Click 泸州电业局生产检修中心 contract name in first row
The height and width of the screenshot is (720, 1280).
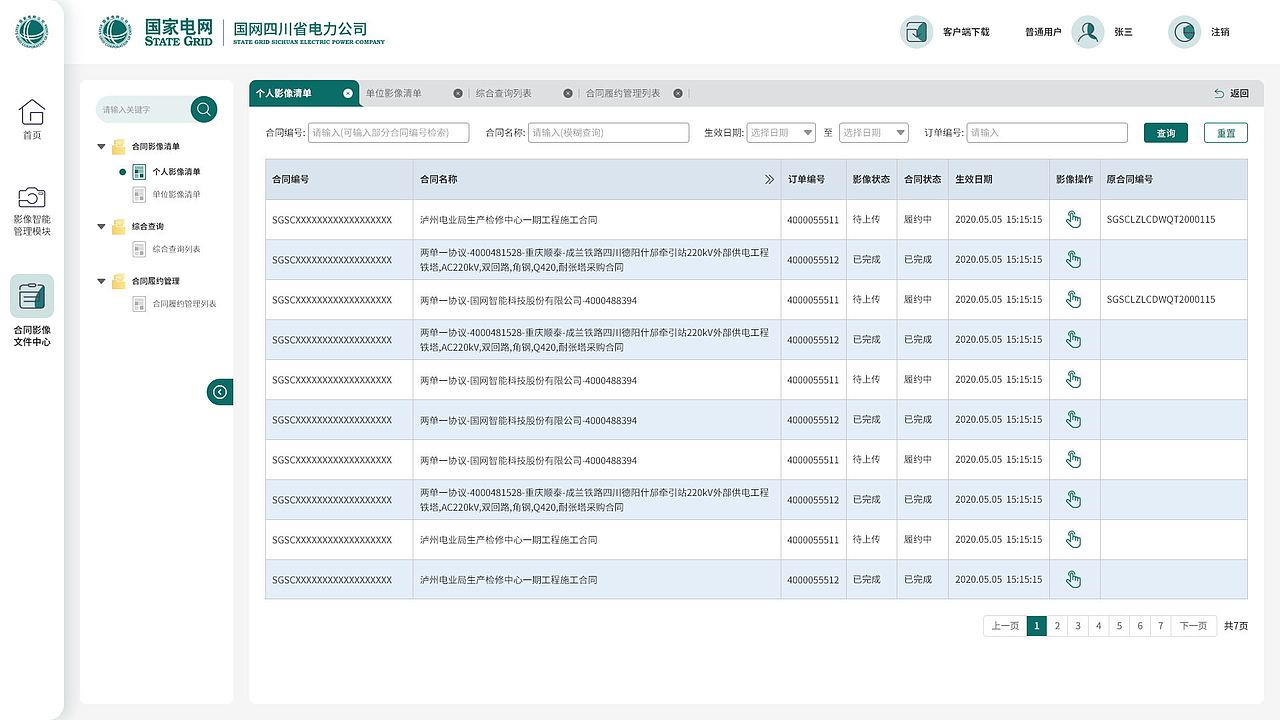[508, 219]
